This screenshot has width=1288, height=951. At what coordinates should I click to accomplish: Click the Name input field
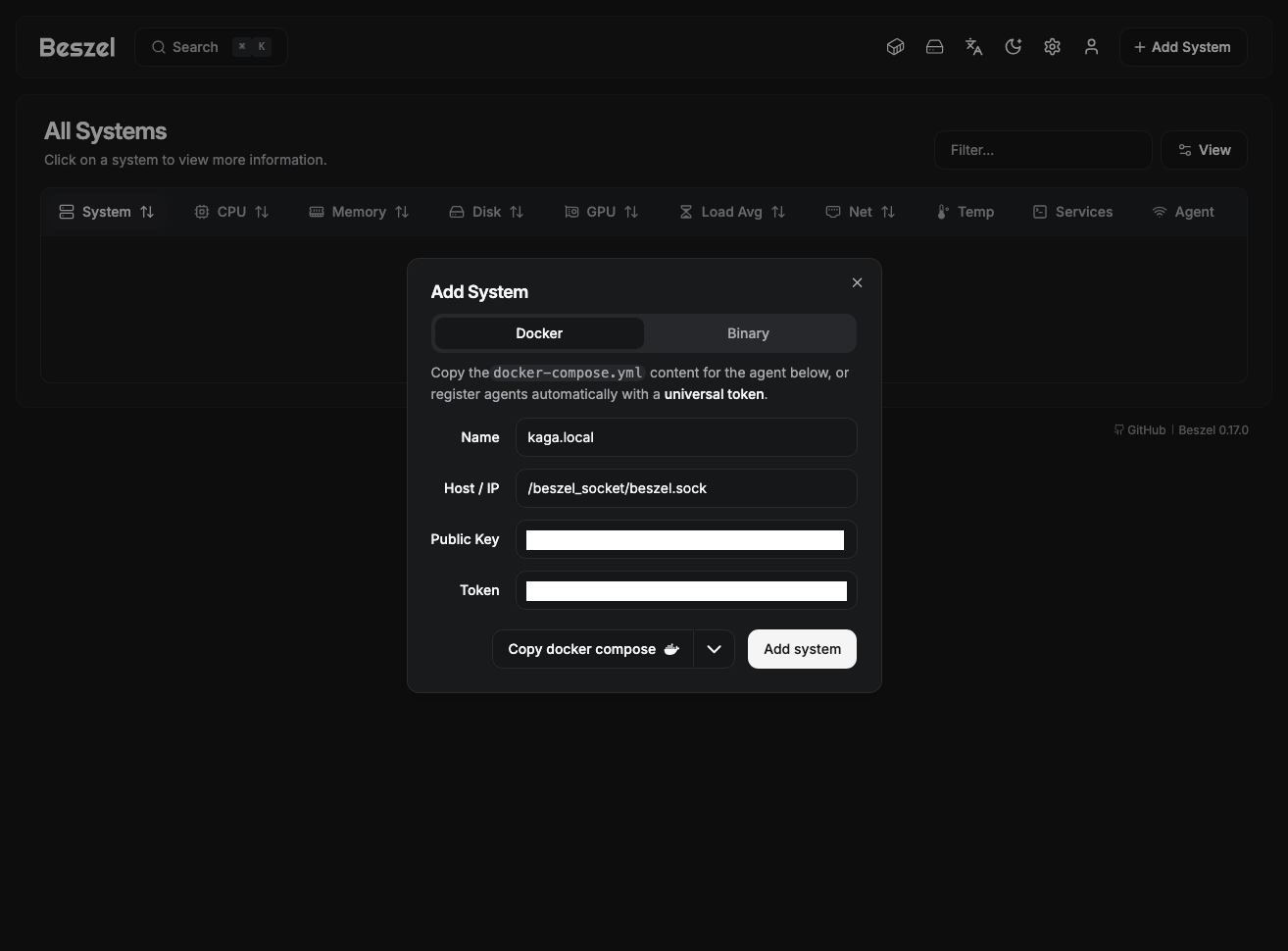(686, 437)
